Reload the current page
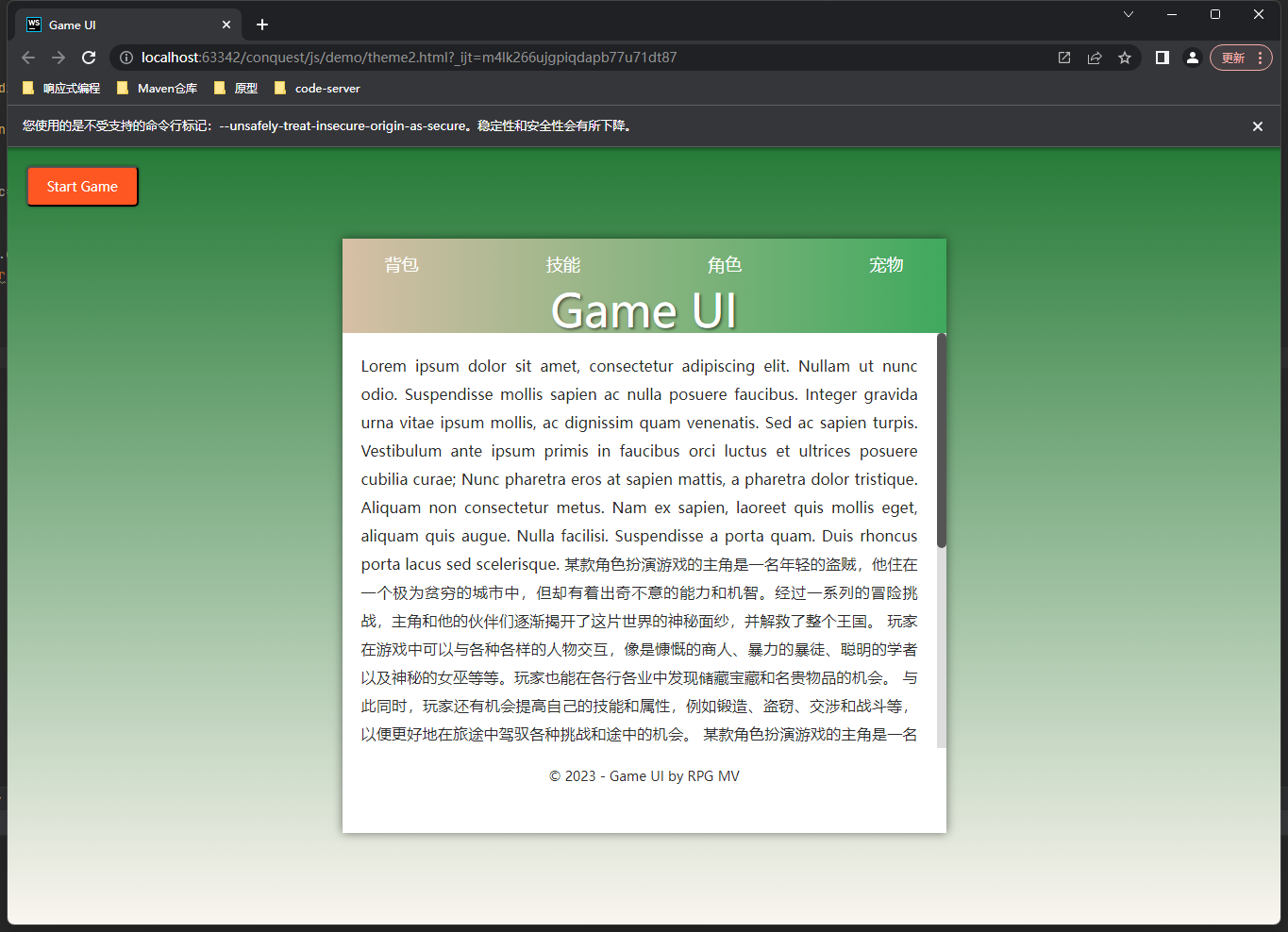 point(89,58)
